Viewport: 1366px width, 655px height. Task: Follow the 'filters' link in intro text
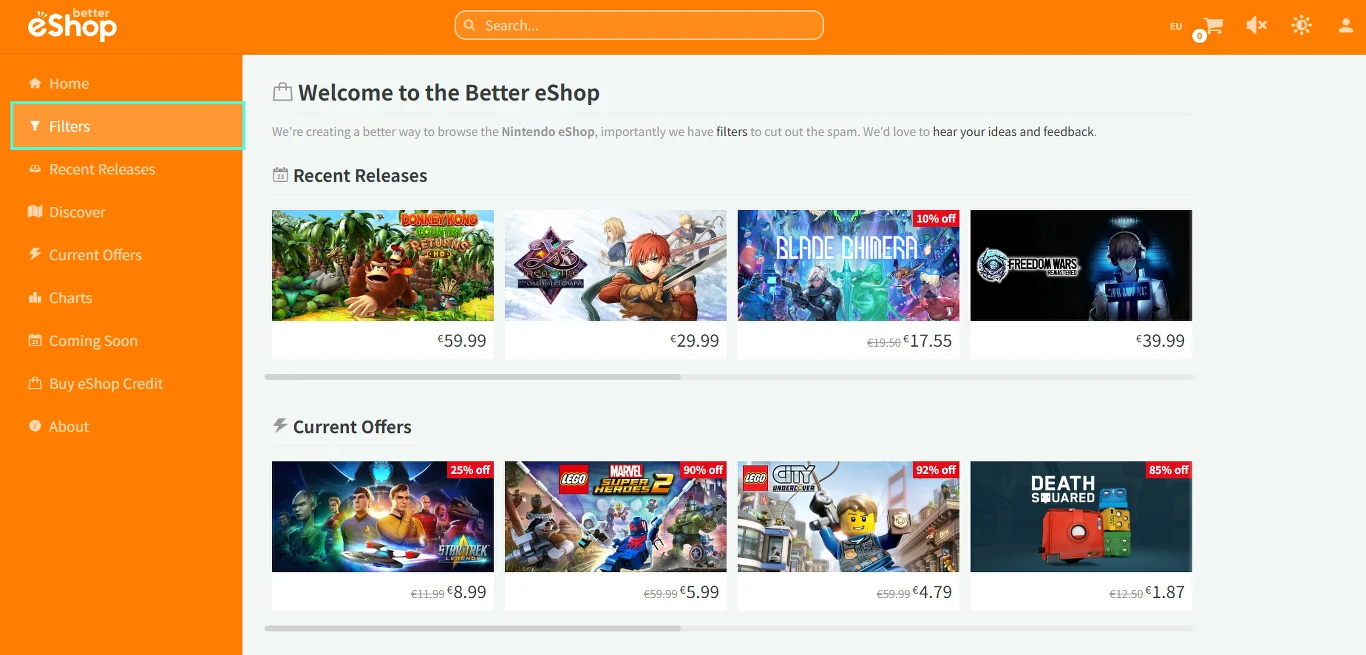[732, 132]
